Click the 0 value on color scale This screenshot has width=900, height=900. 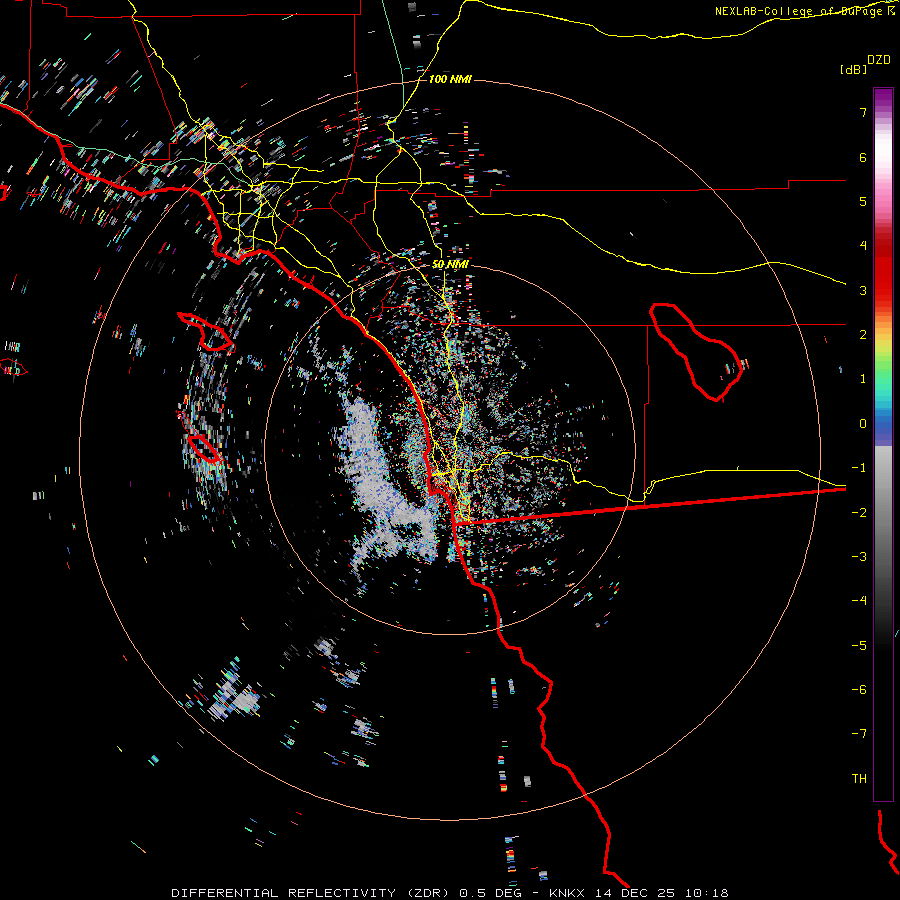coord(863,424)
